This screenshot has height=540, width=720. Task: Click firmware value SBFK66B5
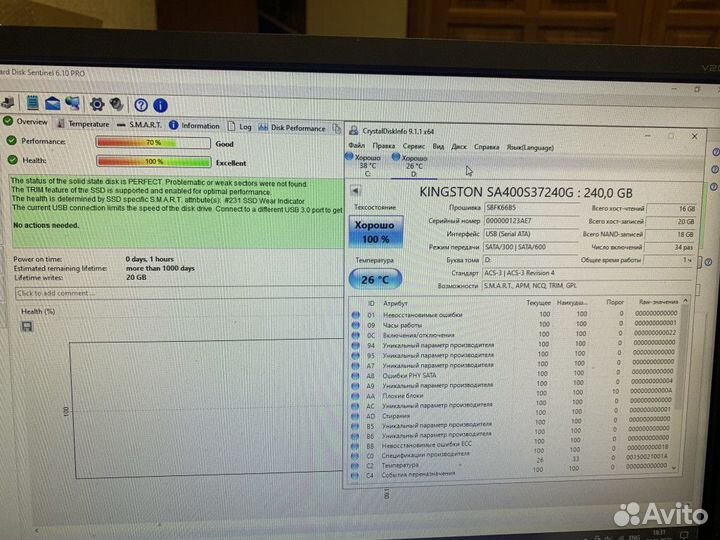532,208
